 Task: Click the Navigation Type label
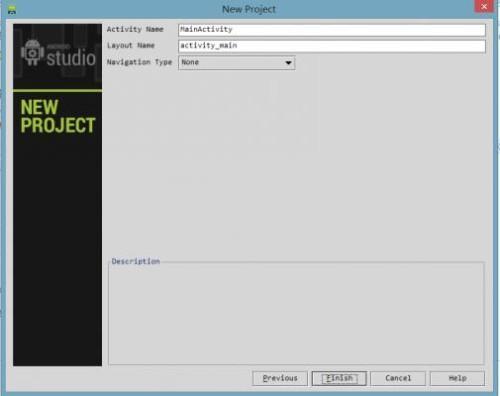point(139,62)
